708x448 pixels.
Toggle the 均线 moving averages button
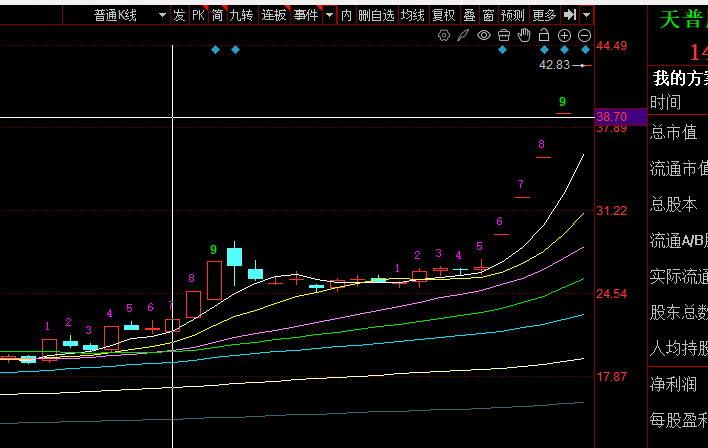tap(412, 15)
